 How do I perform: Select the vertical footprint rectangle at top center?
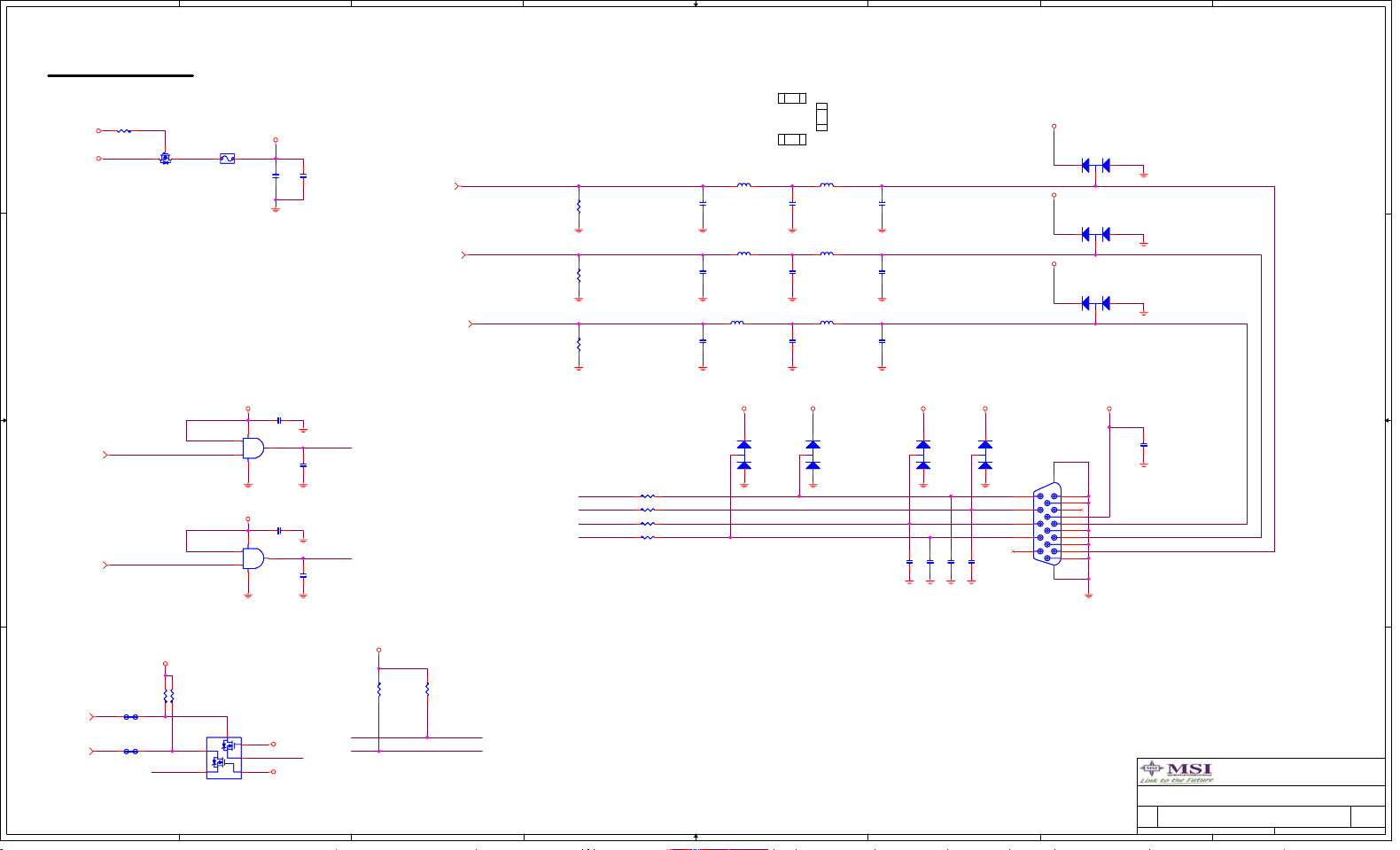[821, 117]
